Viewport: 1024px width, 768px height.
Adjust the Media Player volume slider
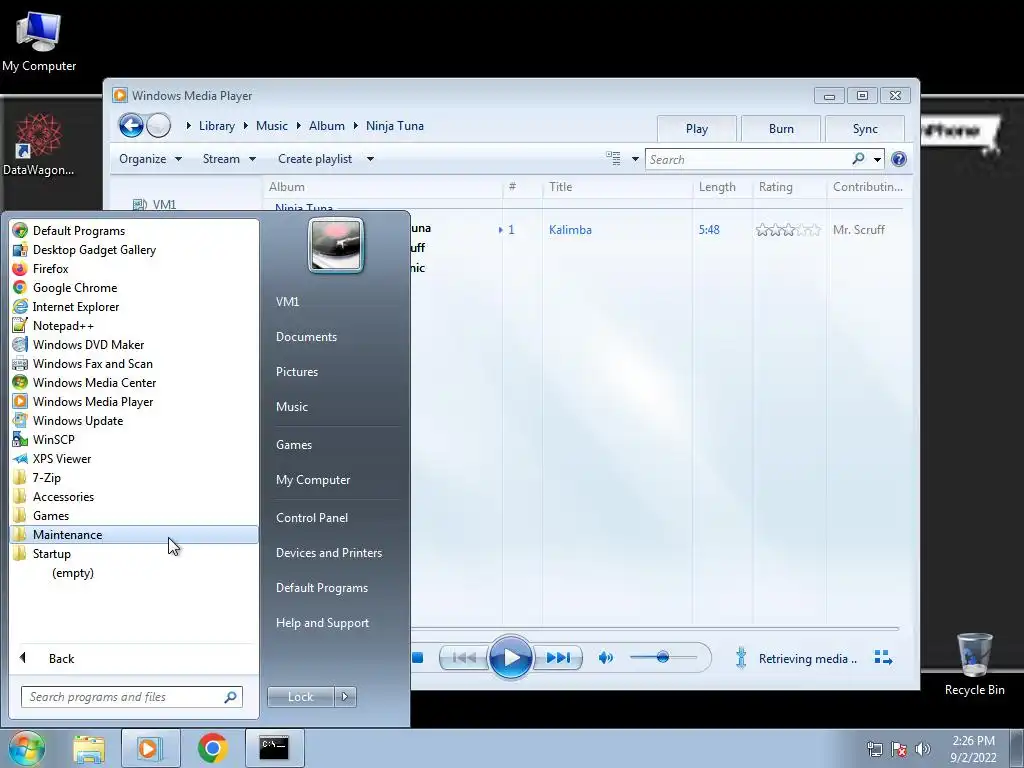[663, 657]
